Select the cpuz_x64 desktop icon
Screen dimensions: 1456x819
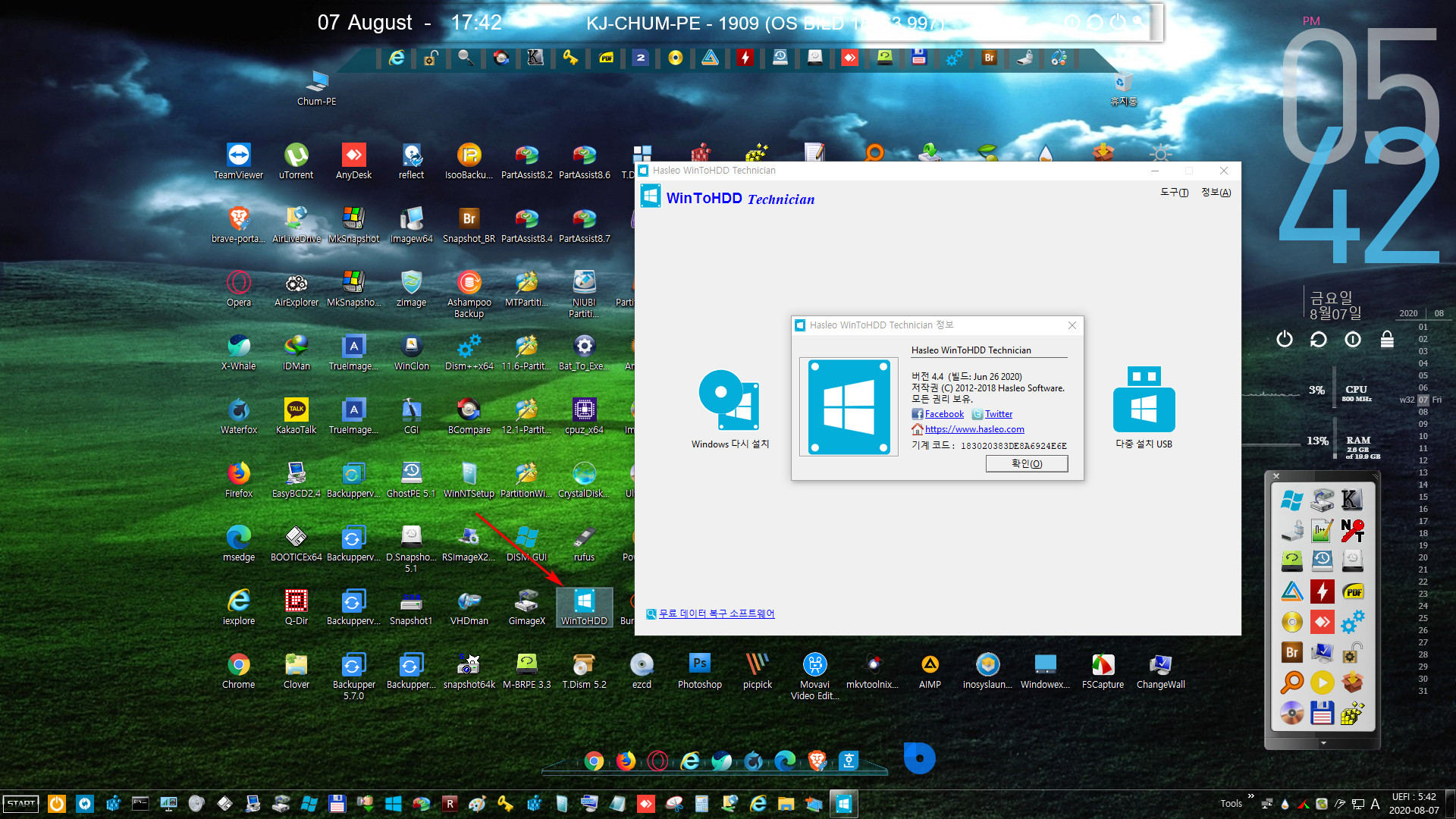point(584,416)
